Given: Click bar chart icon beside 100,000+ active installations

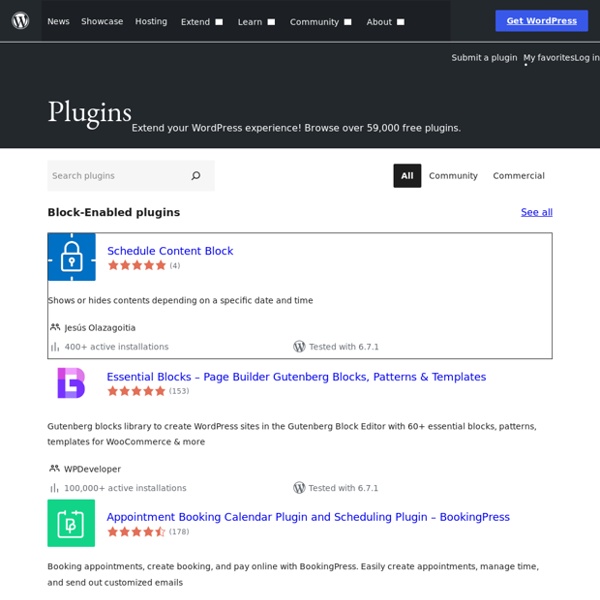Looking at the screenshot, I should (x=54, y=488).
